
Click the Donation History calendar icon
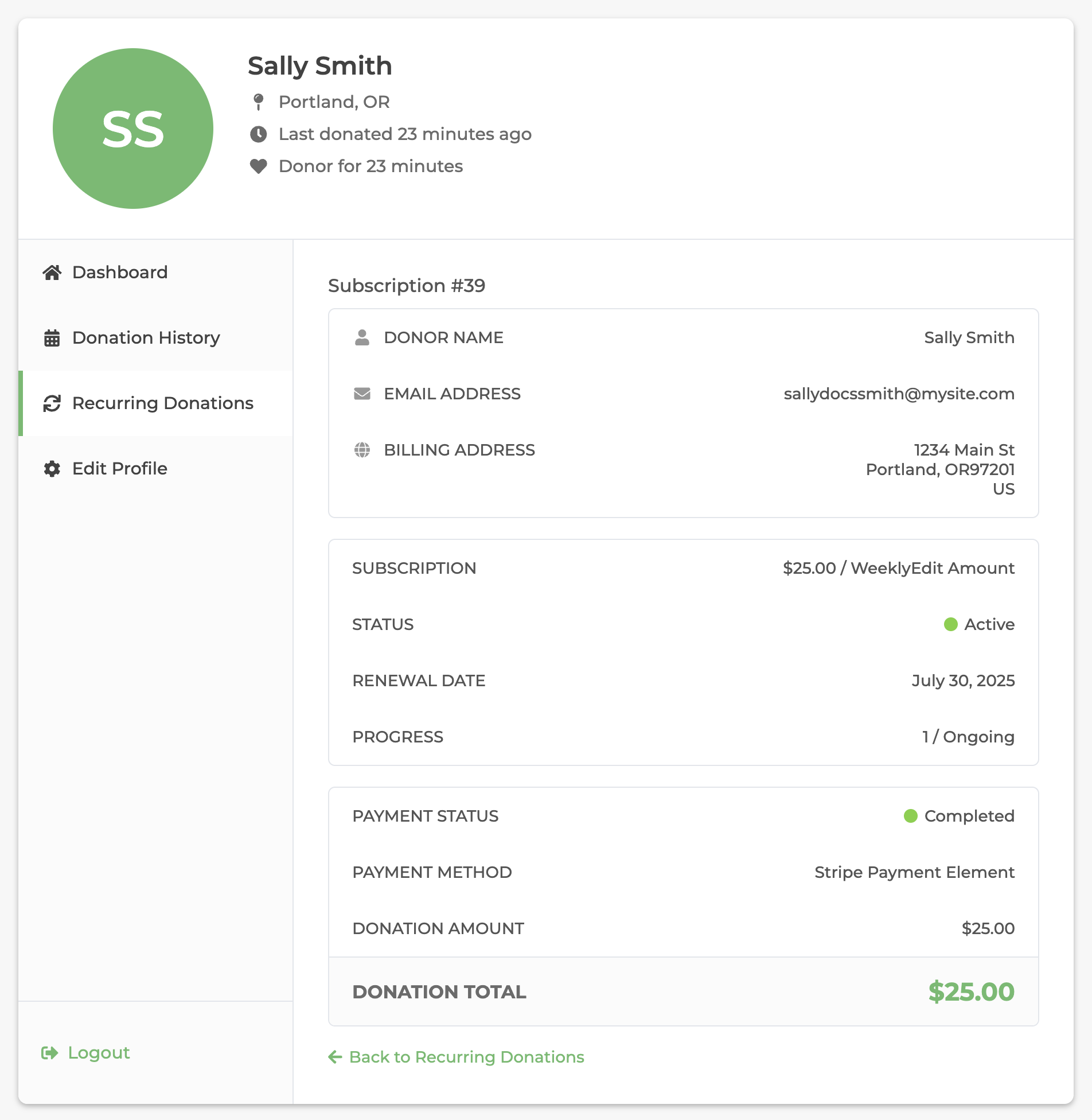(52, 338)
